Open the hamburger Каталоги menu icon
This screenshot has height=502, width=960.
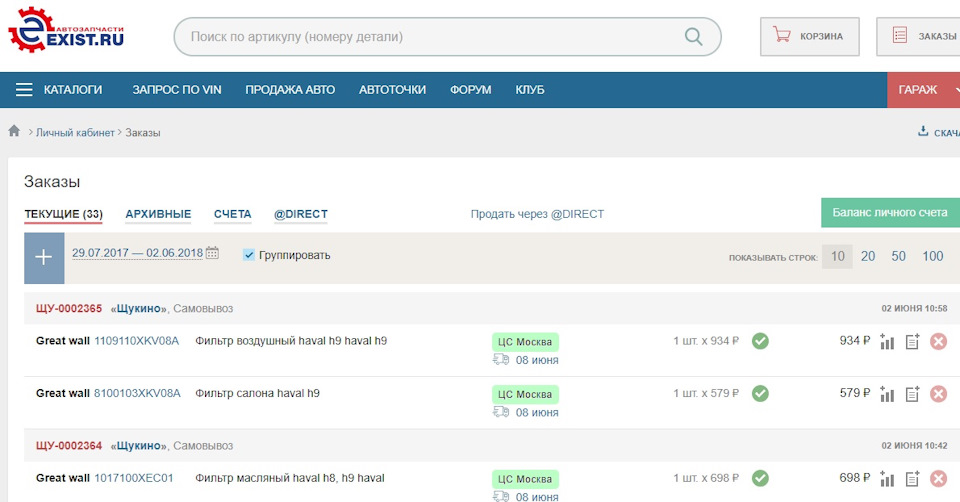[x=24, y=90]
